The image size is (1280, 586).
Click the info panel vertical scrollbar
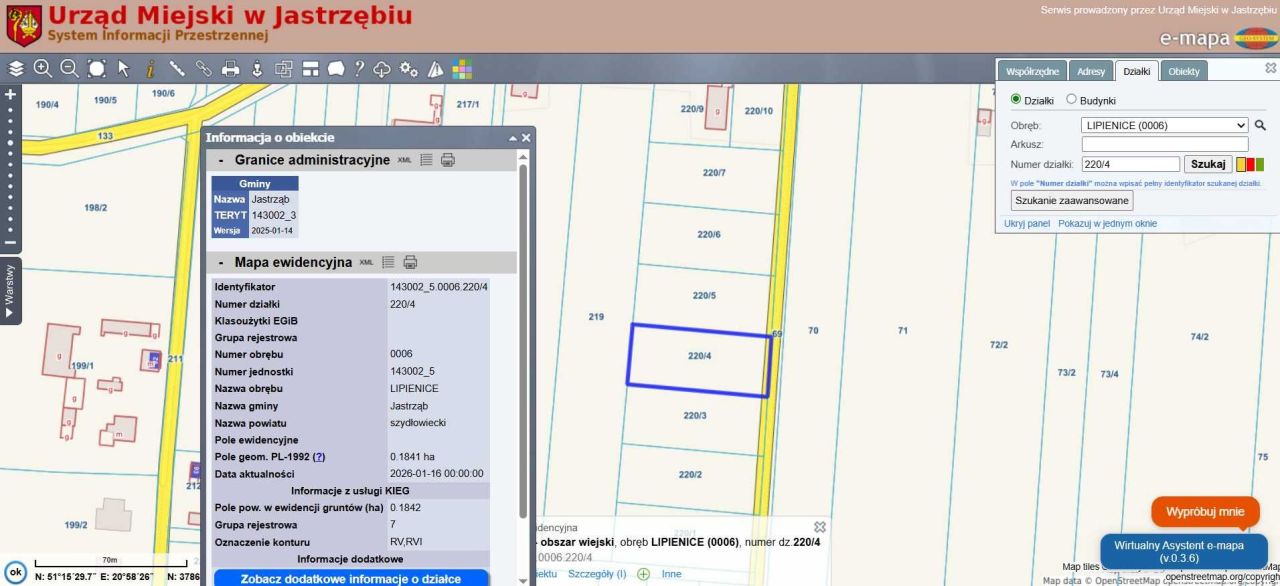521,340
